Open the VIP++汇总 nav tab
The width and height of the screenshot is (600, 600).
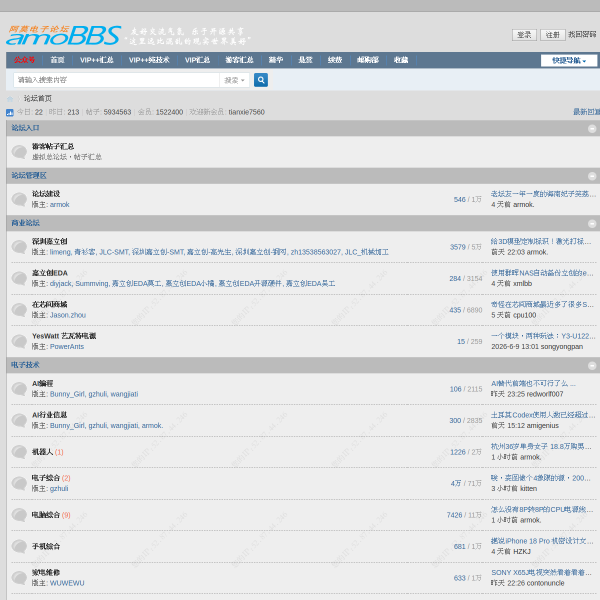(96, 60)
